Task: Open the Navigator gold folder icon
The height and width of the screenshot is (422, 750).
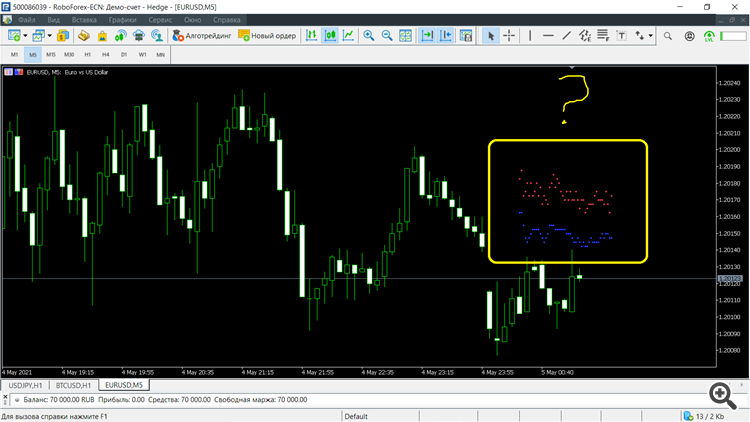Action: [84, 35]
